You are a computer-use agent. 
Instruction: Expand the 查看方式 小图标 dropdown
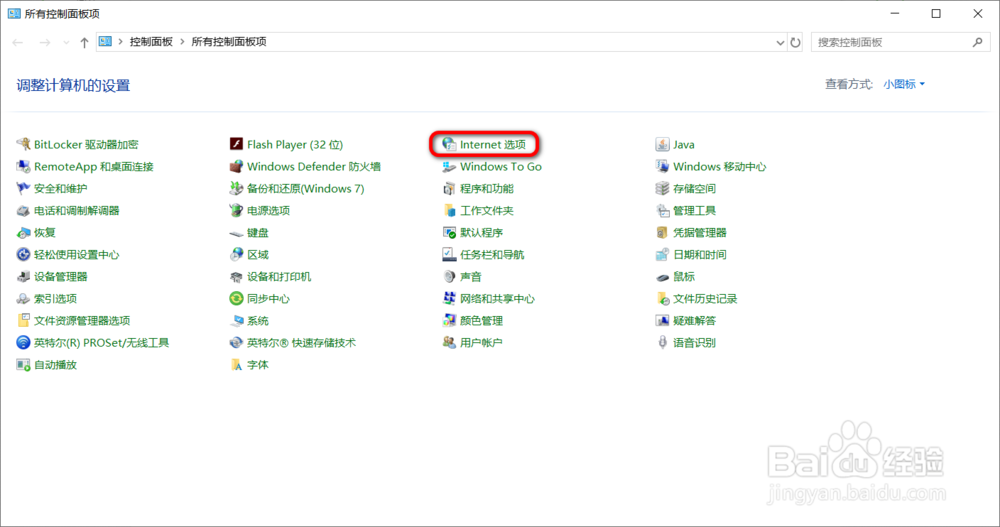(904, 84)
